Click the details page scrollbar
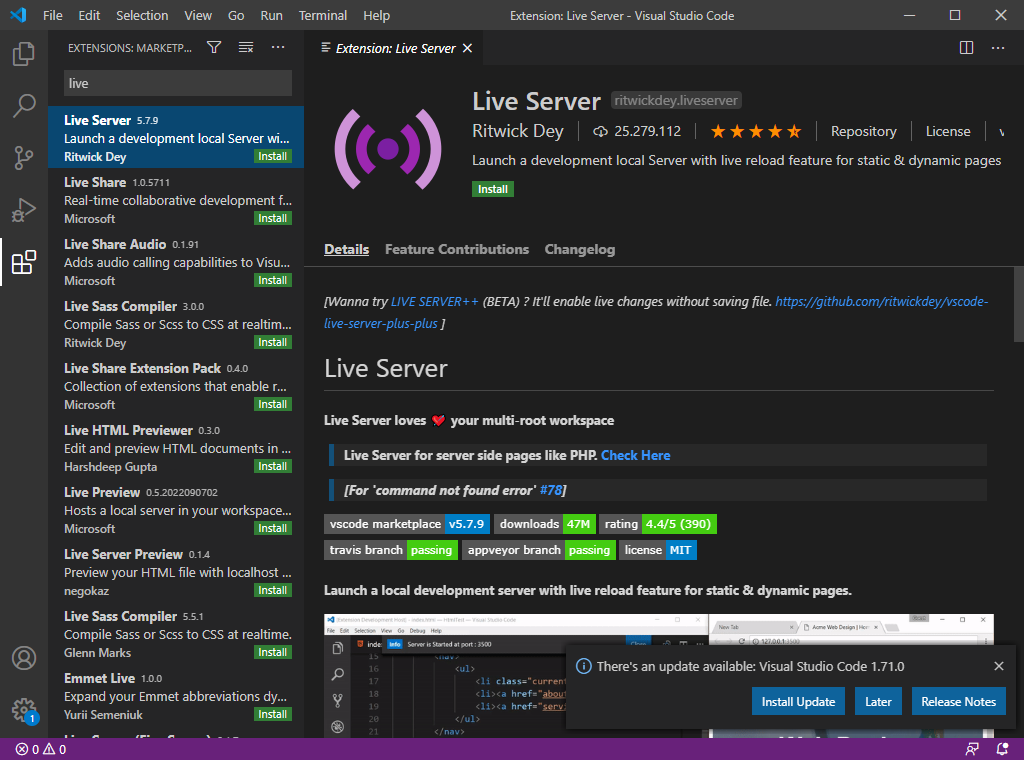Viewport: 1024px width, 760px height. 1018,304
